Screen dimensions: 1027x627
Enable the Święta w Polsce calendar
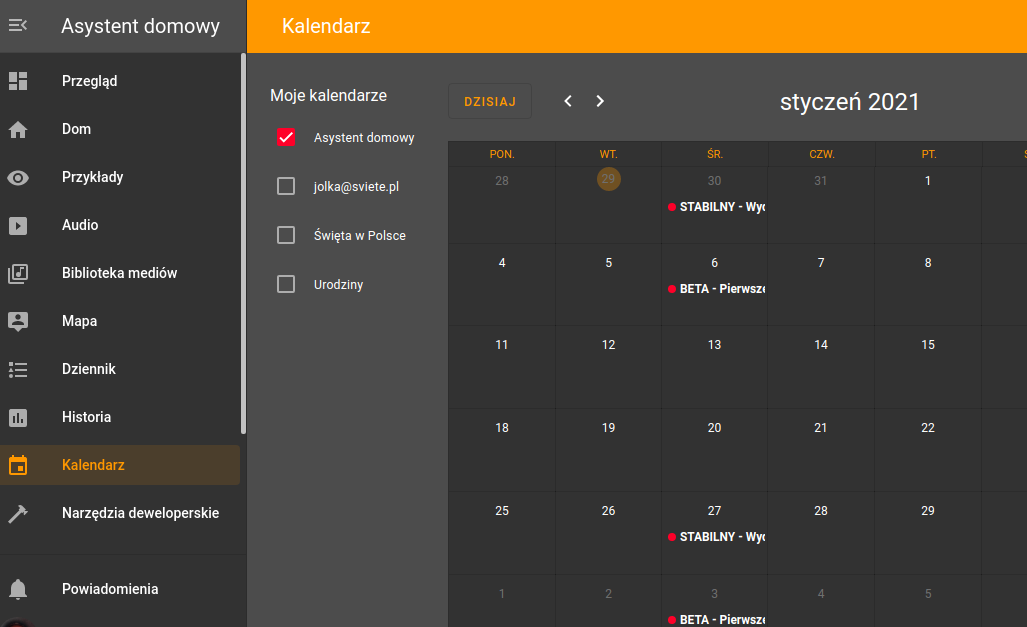(286, 235)
